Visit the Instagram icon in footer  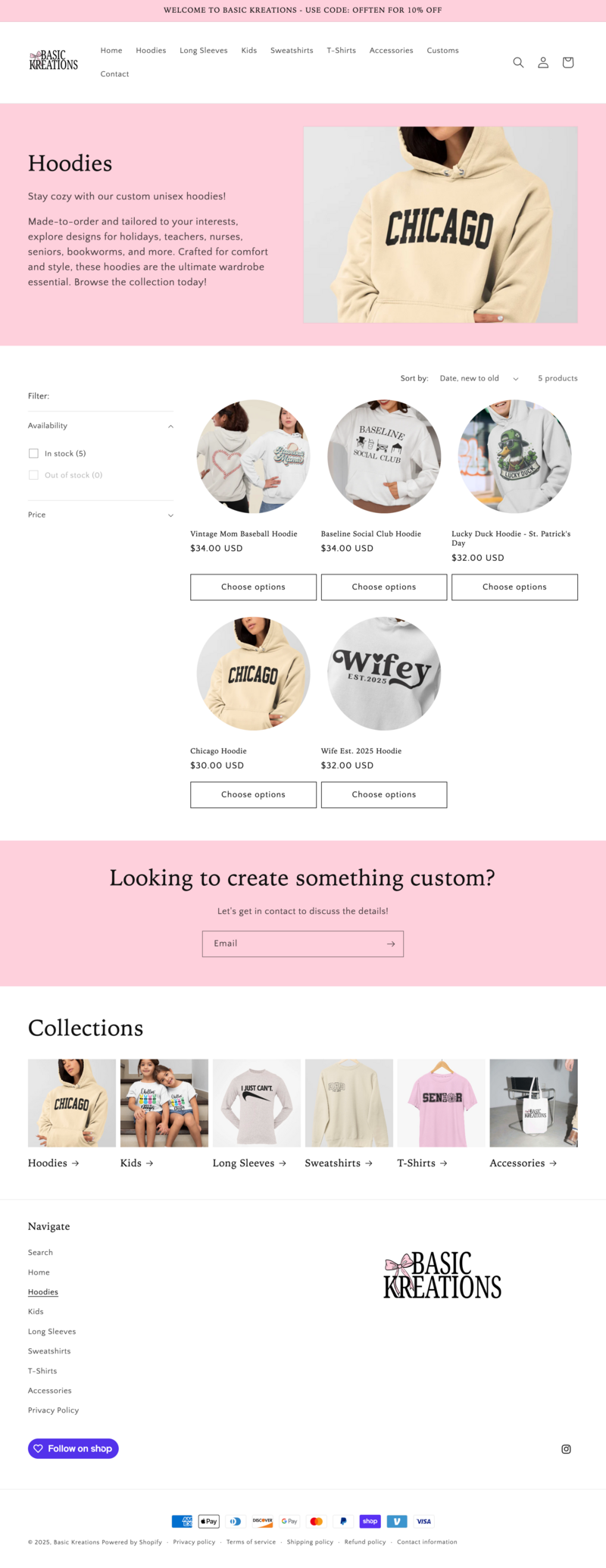click(x=566, y=1448)
